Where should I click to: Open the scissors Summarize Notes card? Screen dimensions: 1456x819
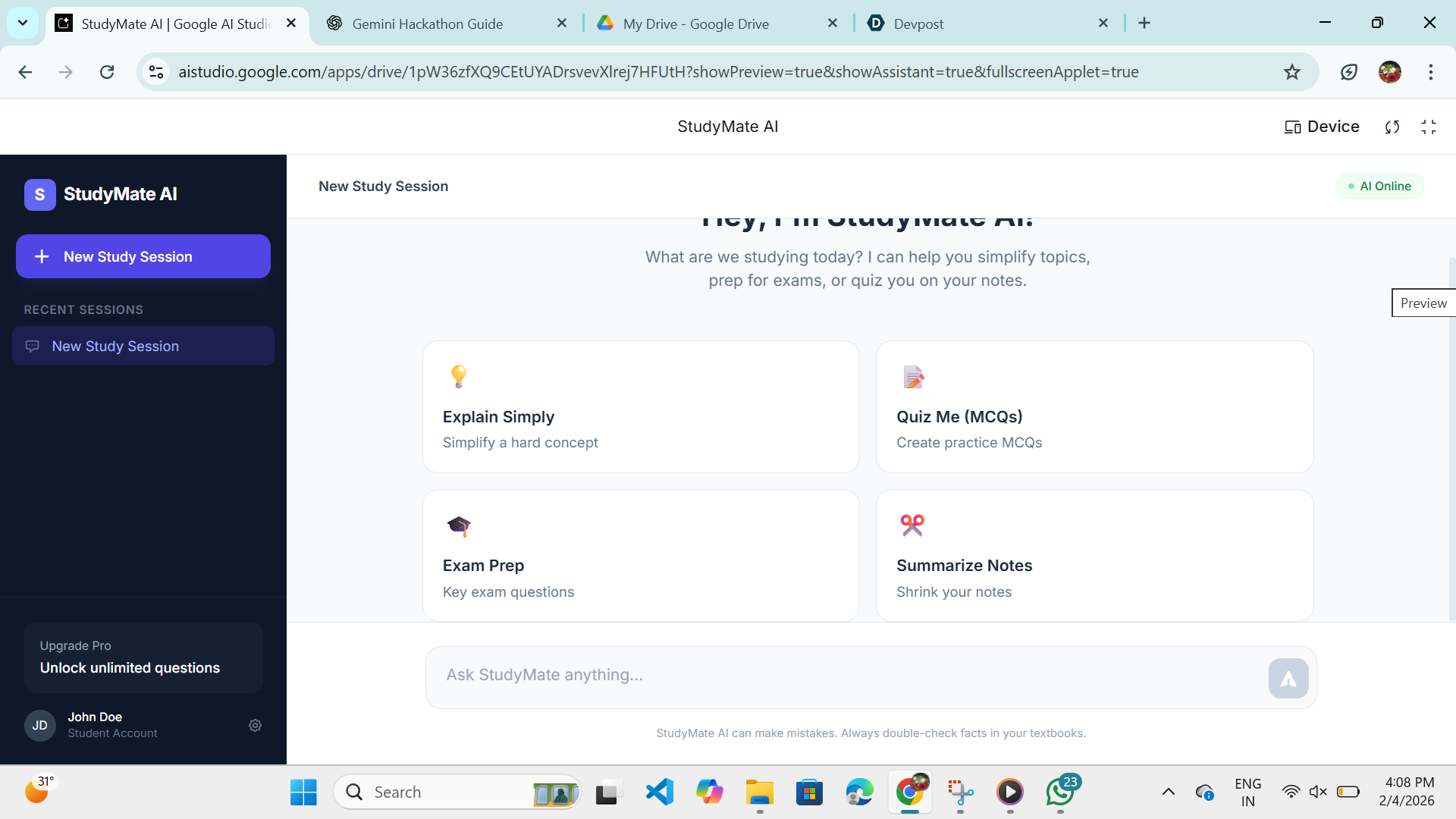click(1094, 556)
